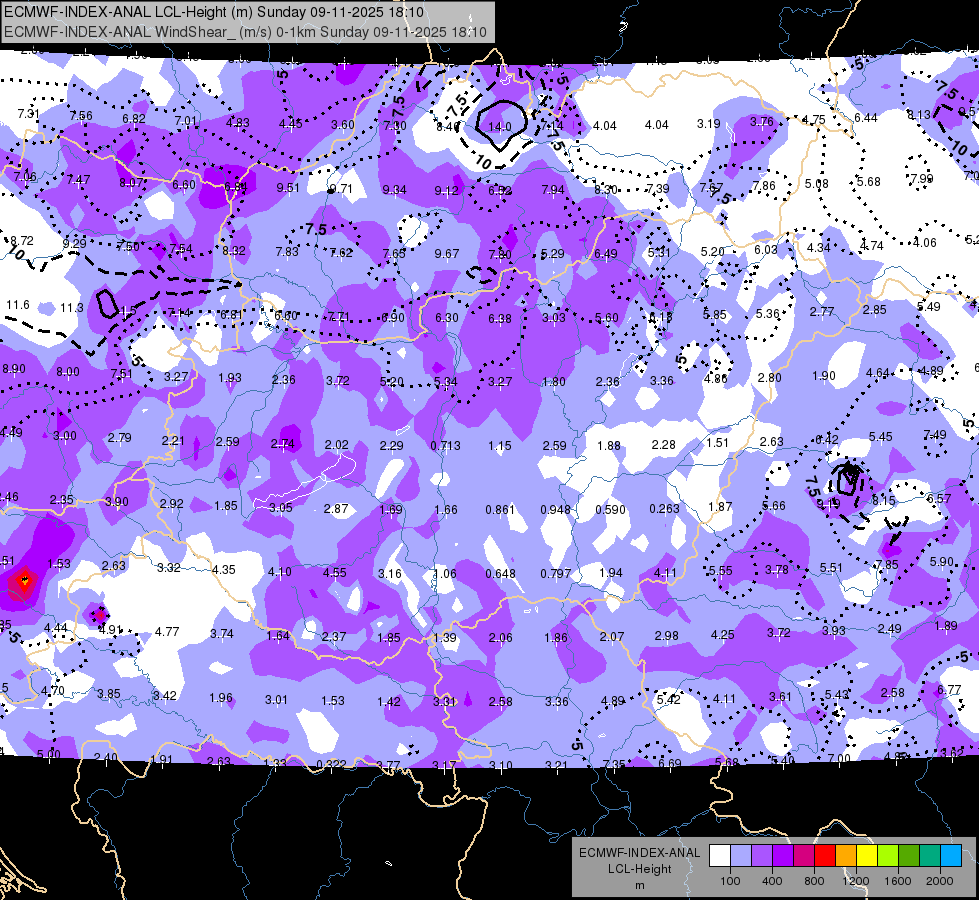Click the map value 0.263

point(664,509)
